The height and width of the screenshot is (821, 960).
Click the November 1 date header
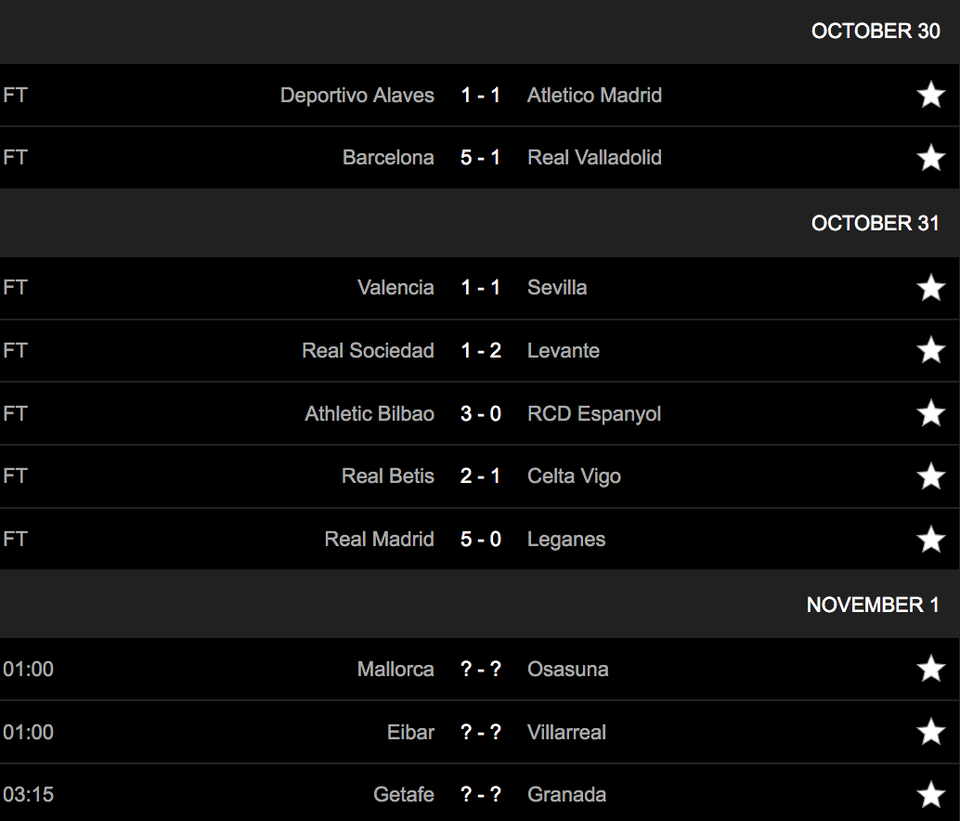point(872,605)
